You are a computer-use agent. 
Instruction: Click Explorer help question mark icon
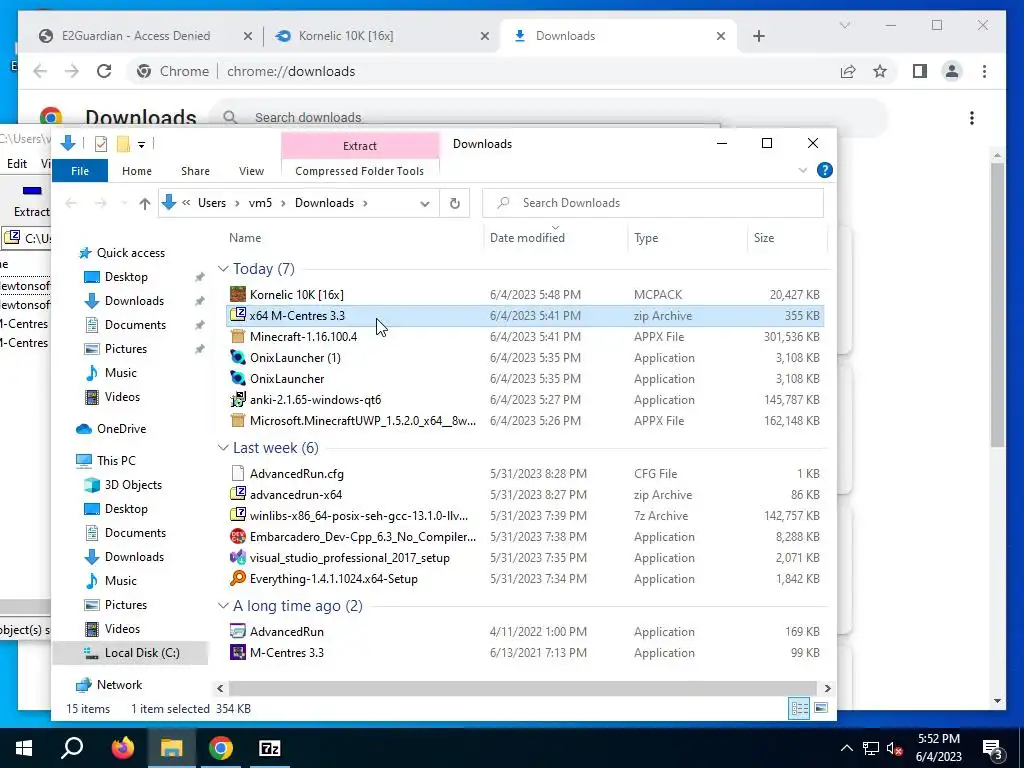point(824,170)
